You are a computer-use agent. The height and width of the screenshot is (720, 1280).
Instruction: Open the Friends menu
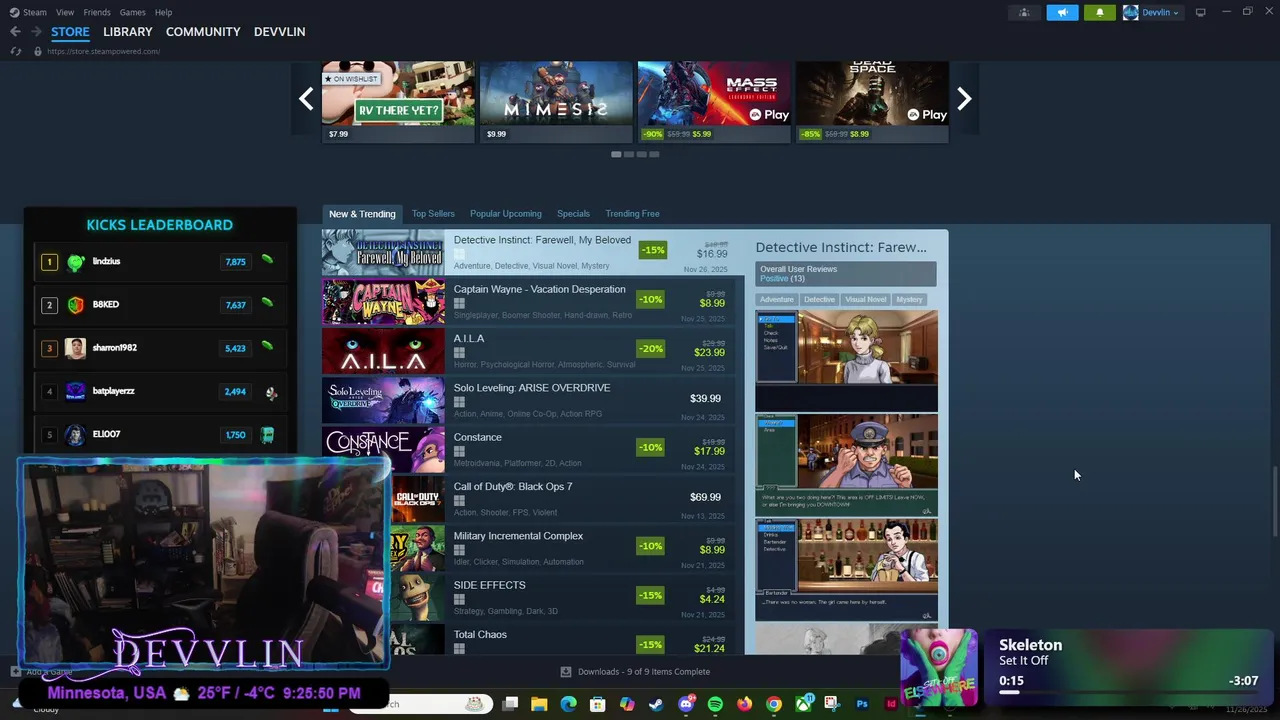coord(97,12)
